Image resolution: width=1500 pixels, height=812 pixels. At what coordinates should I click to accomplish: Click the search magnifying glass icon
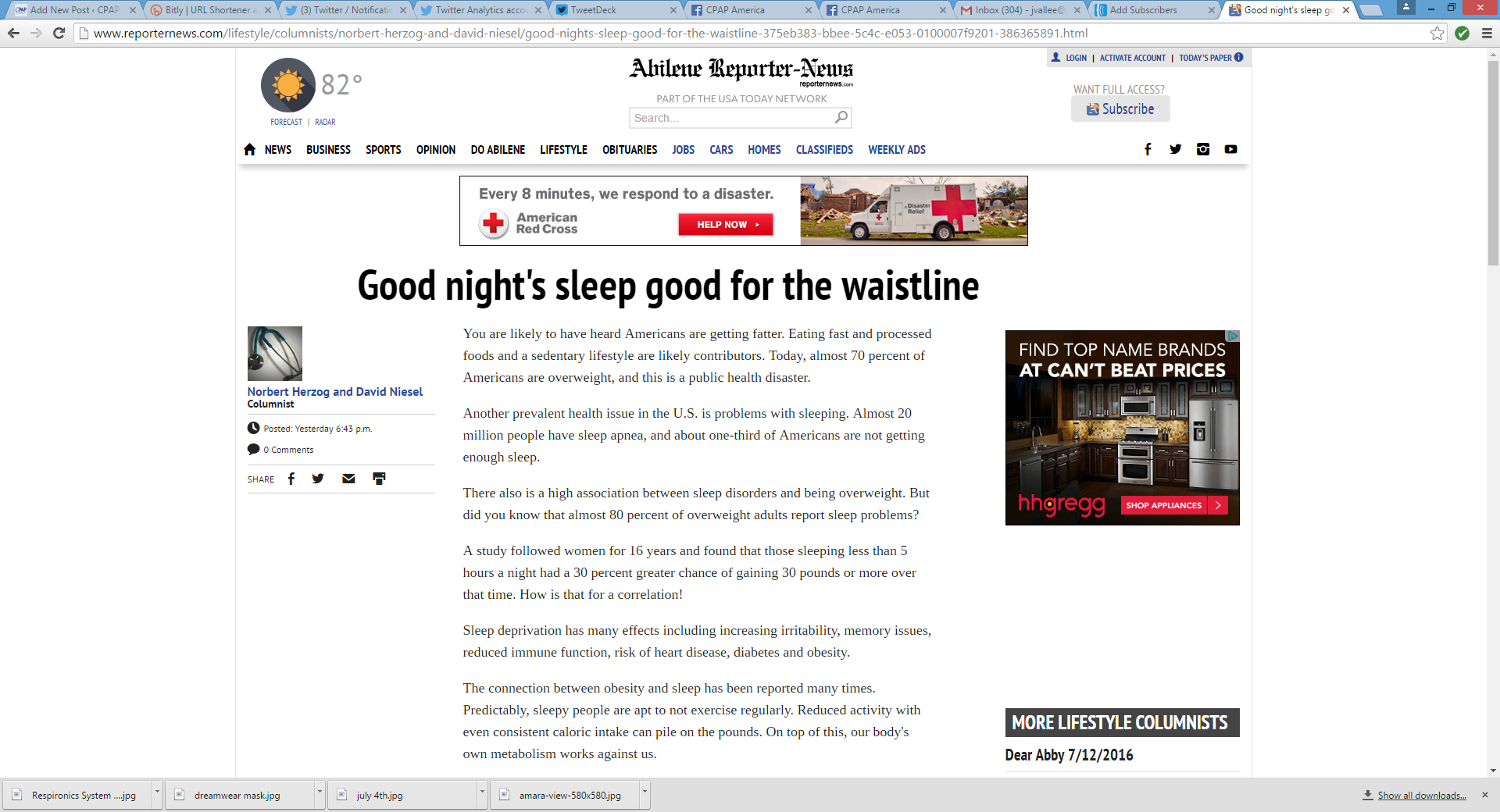(x=841, y=117)
